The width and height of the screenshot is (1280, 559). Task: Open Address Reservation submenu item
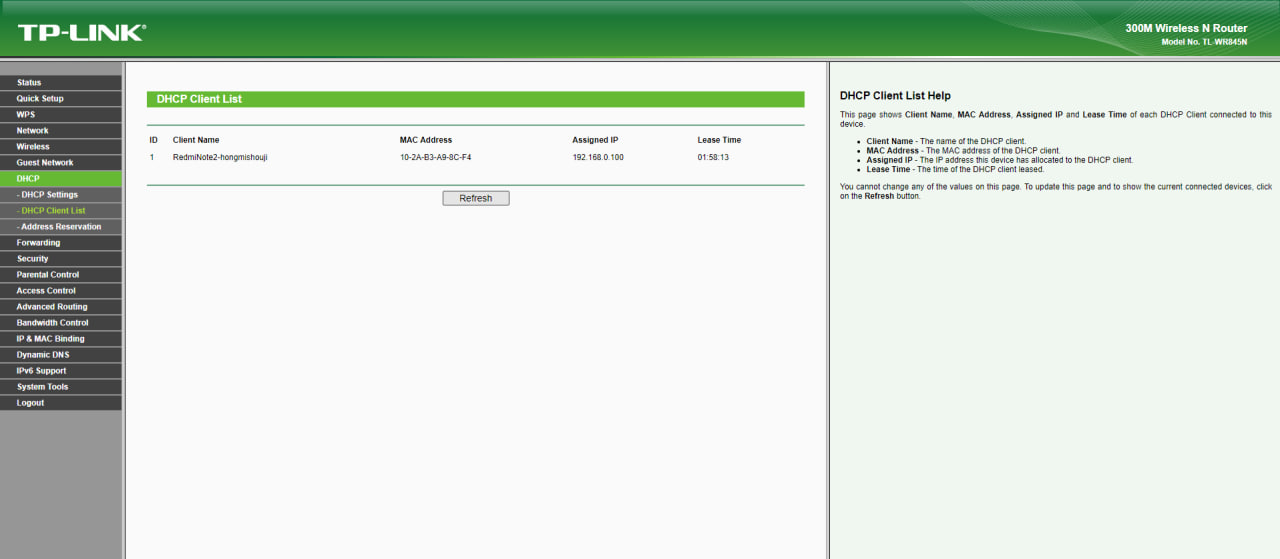pyautogui.click(x=61, y=227)
